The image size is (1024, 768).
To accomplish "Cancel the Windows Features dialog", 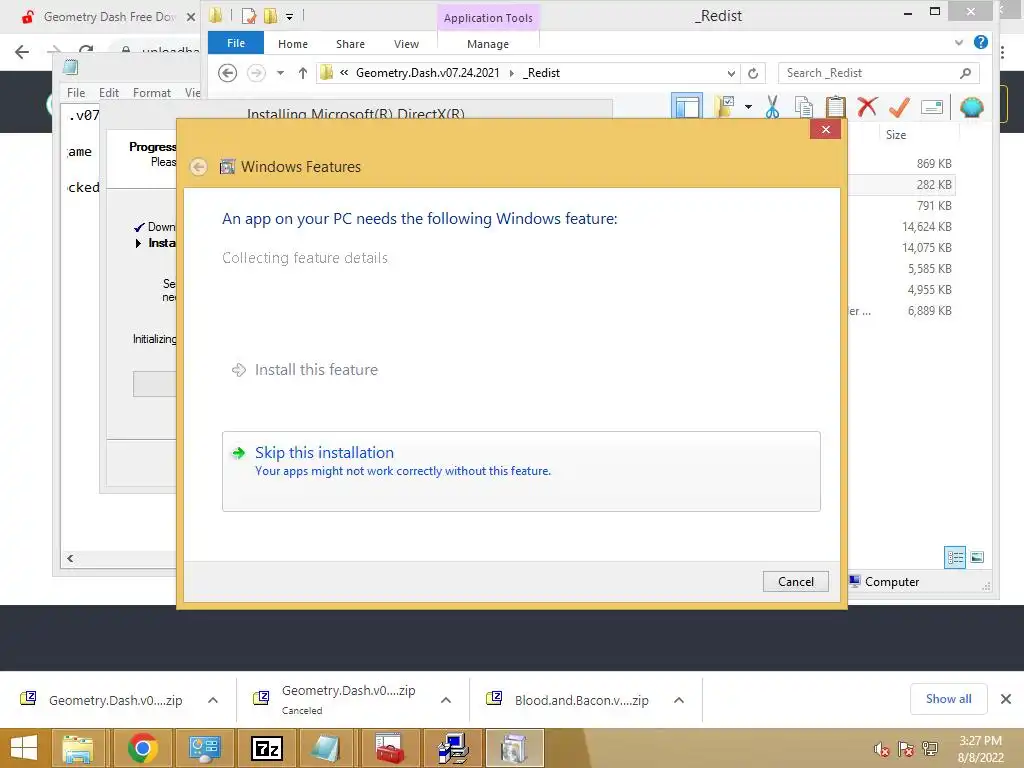I will (x=795, y=581).
